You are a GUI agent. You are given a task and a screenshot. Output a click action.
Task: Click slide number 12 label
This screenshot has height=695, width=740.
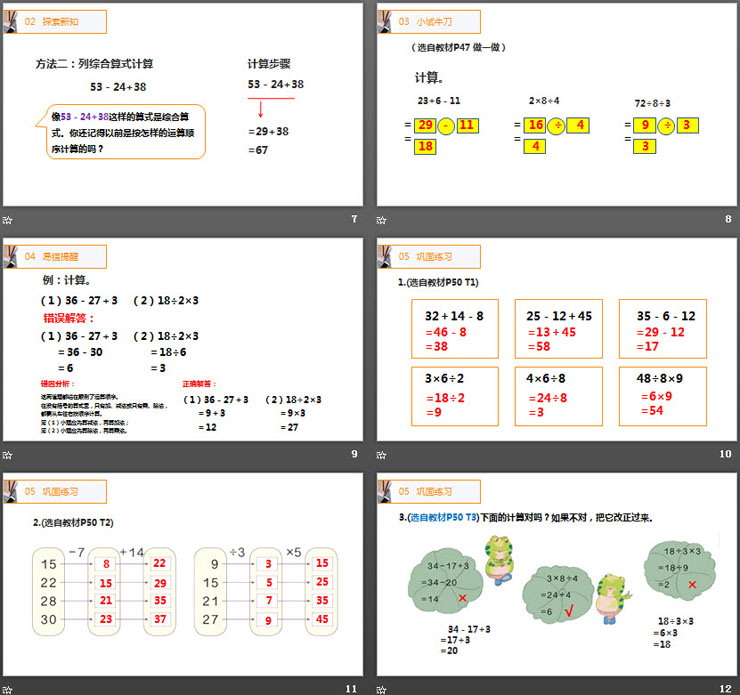pos(725,689)
